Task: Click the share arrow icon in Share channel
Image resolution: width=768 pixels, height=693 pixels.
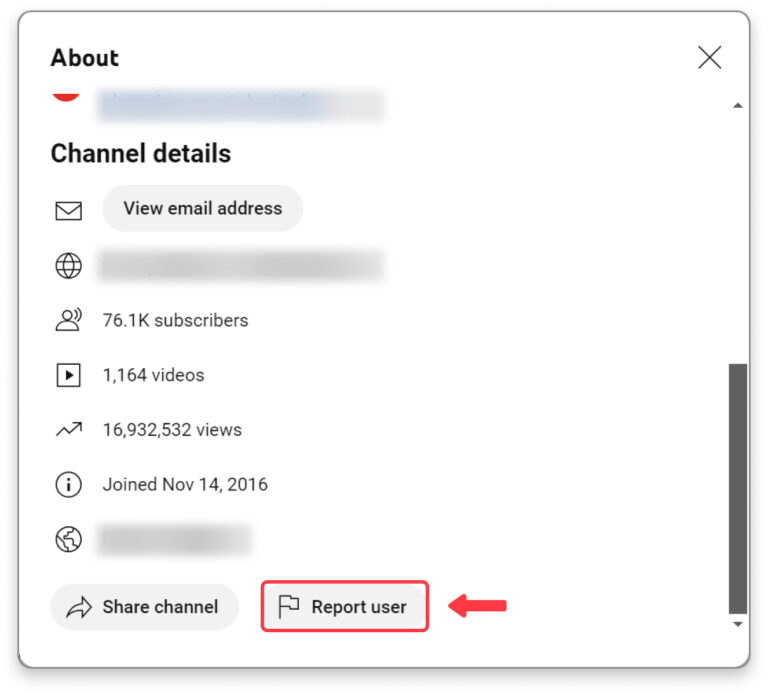Action: click(x=77, y=607)
